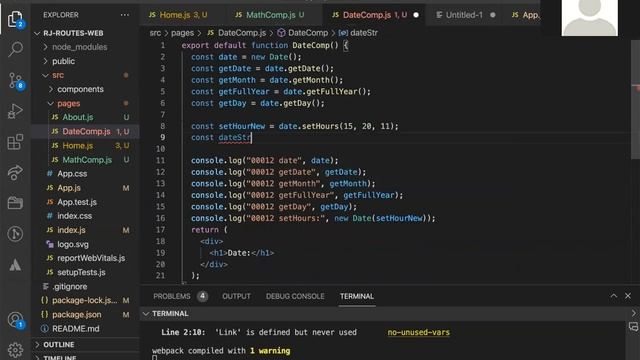The height and width of the screenshot is (360, 640).
Task: Open Source Control view with badge
Action: [15, 80]
